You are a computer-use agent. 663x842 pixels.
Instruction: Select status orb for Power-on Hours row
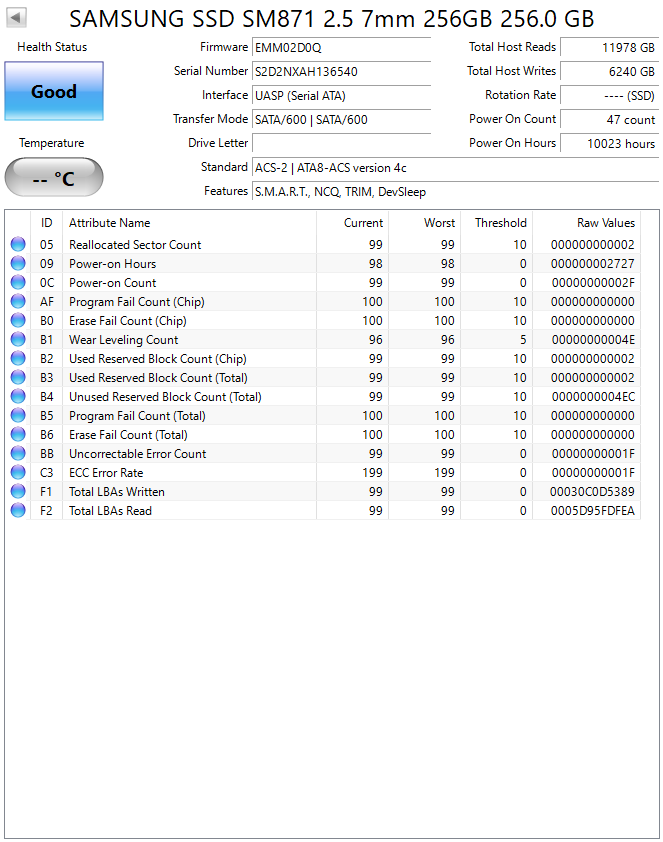[x=18, y=263]
